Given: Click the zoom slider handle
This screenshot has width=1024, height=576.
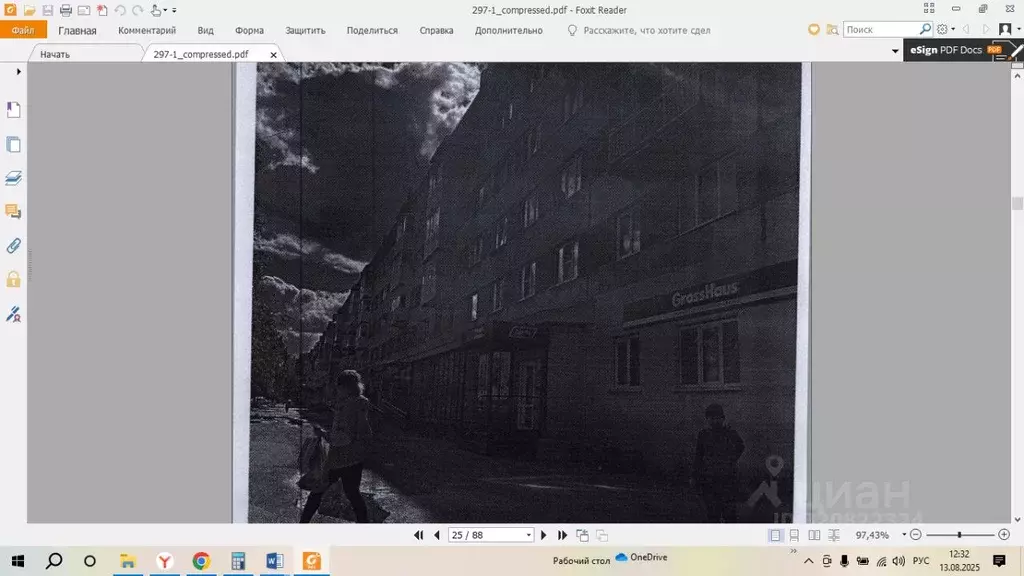Looking at the screenshot, I should [959, 535].
